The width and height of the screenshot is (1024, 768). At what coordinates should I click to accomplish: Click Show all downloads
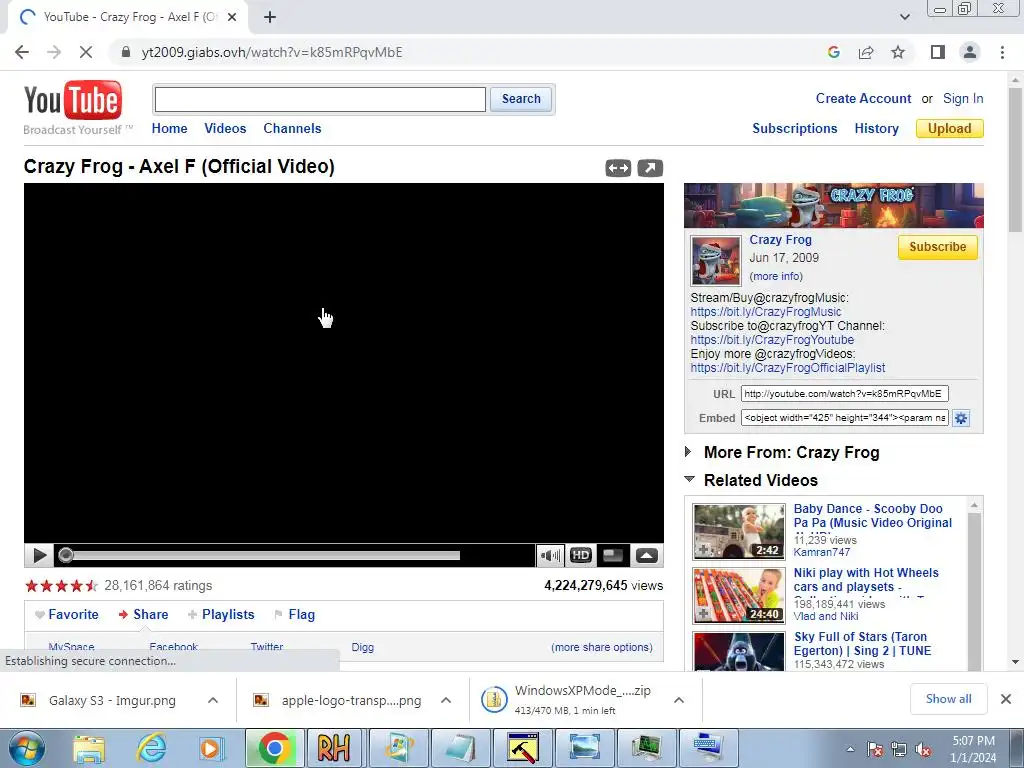(948, 699)
